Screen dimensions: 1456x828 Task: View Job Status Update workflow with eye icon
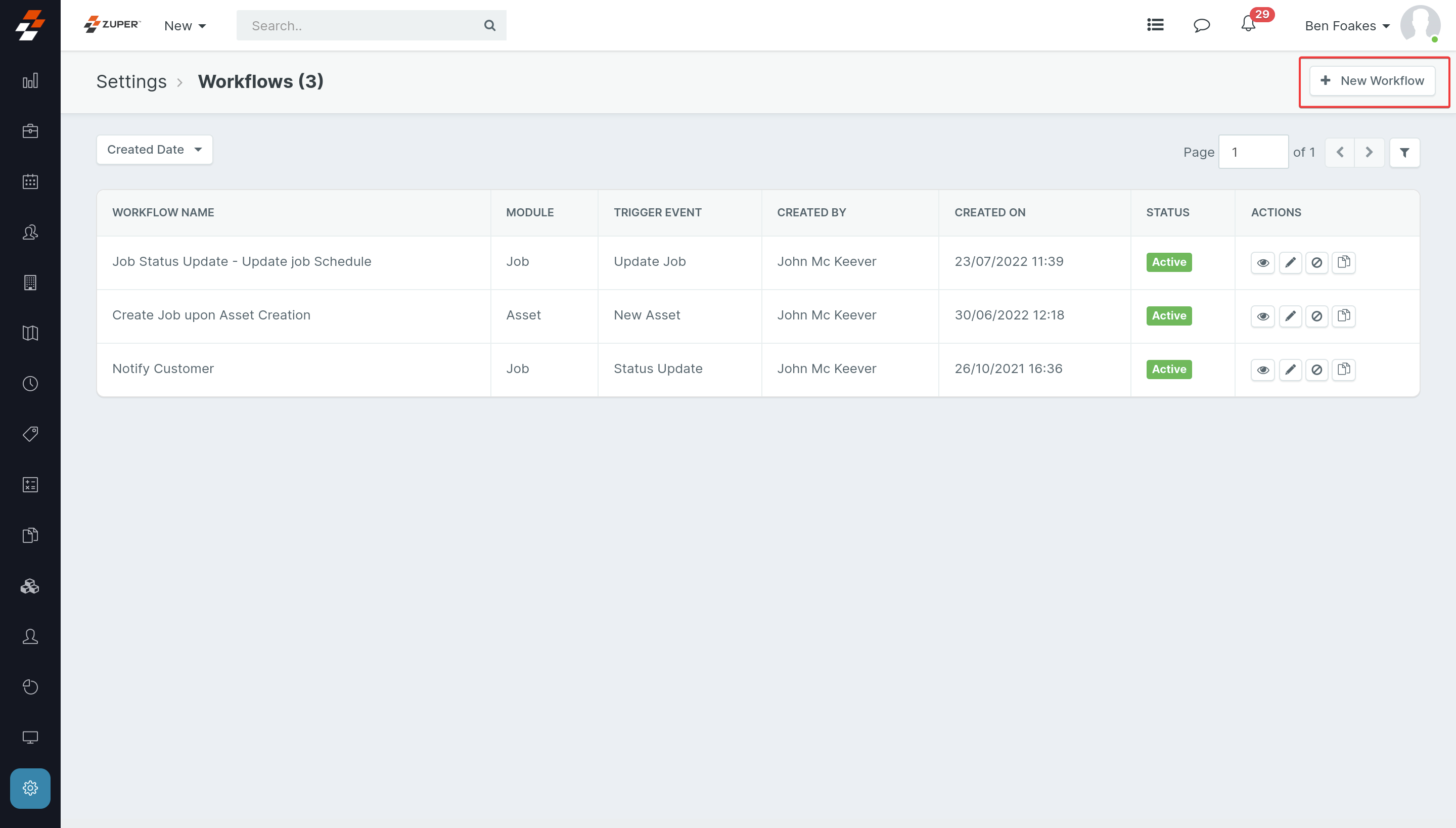pyautogui.click(x=1263, y=263)
